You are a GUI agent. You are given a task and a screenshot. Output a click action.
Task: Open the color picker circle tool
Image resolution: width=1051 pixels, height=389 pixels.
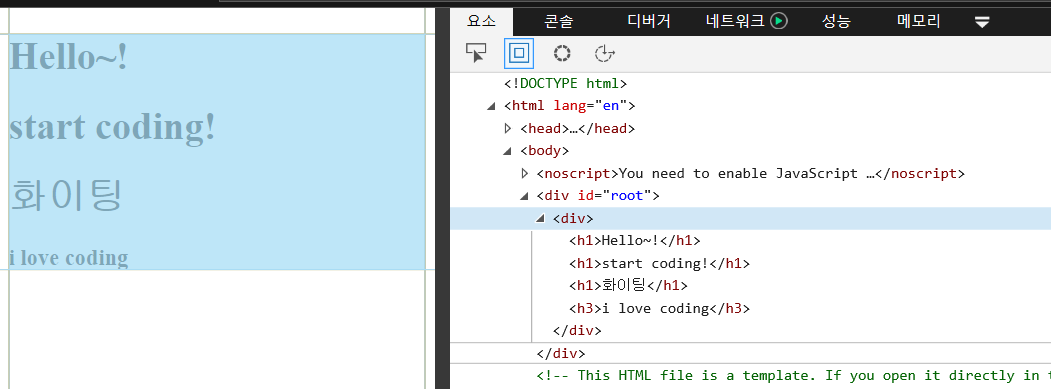[x=562, y=54]
